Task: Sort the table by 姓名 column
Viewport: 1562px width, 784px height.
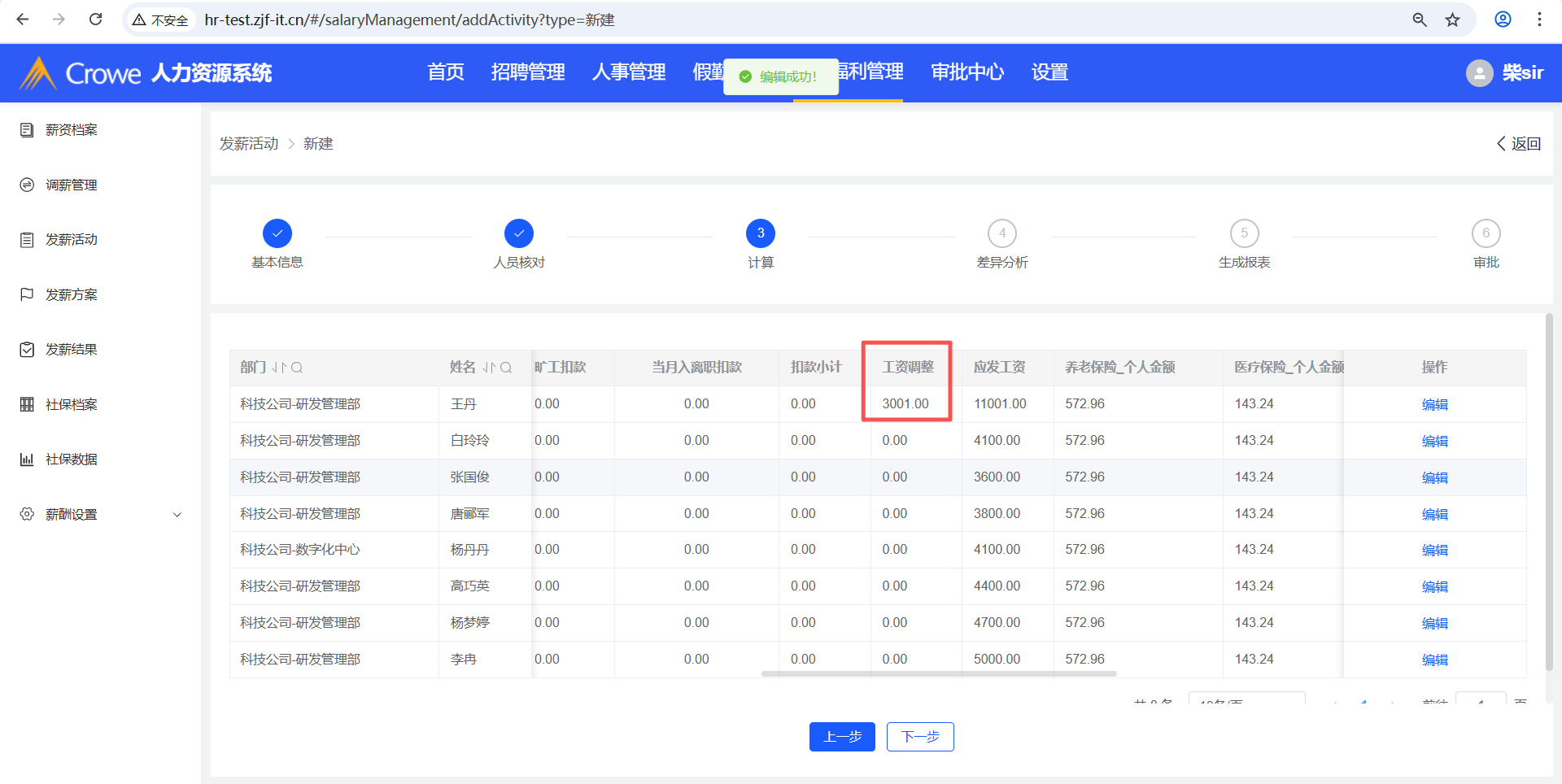Action: 489,368
